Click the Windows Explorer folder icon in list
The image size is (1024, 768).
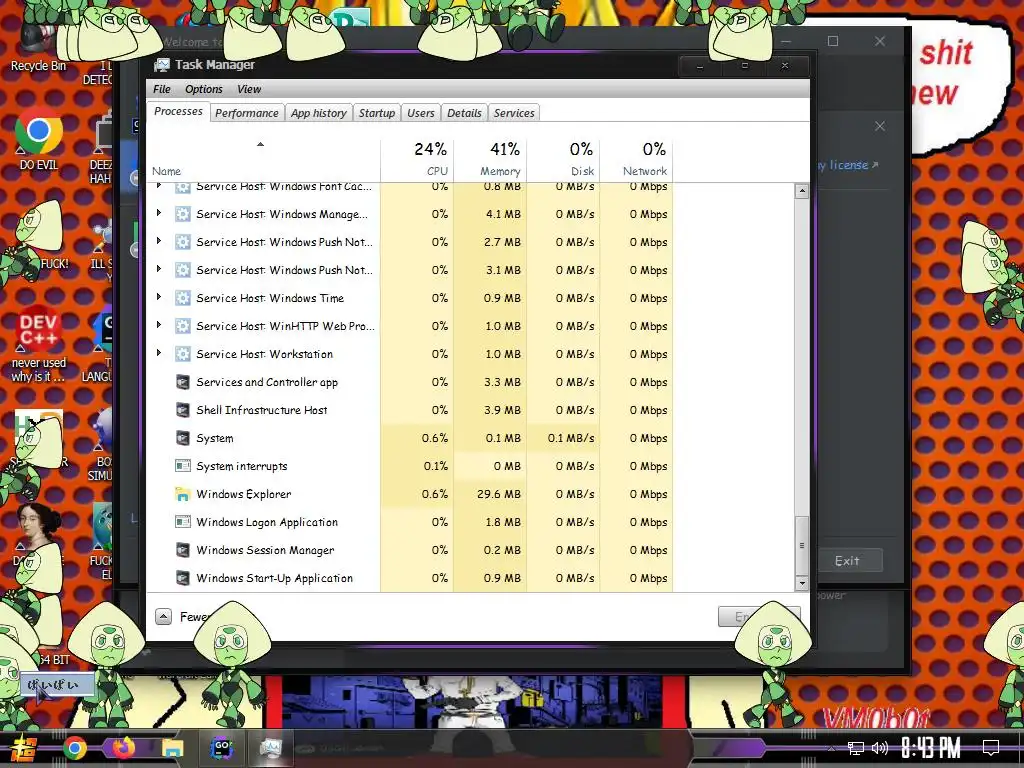point(183,494)
